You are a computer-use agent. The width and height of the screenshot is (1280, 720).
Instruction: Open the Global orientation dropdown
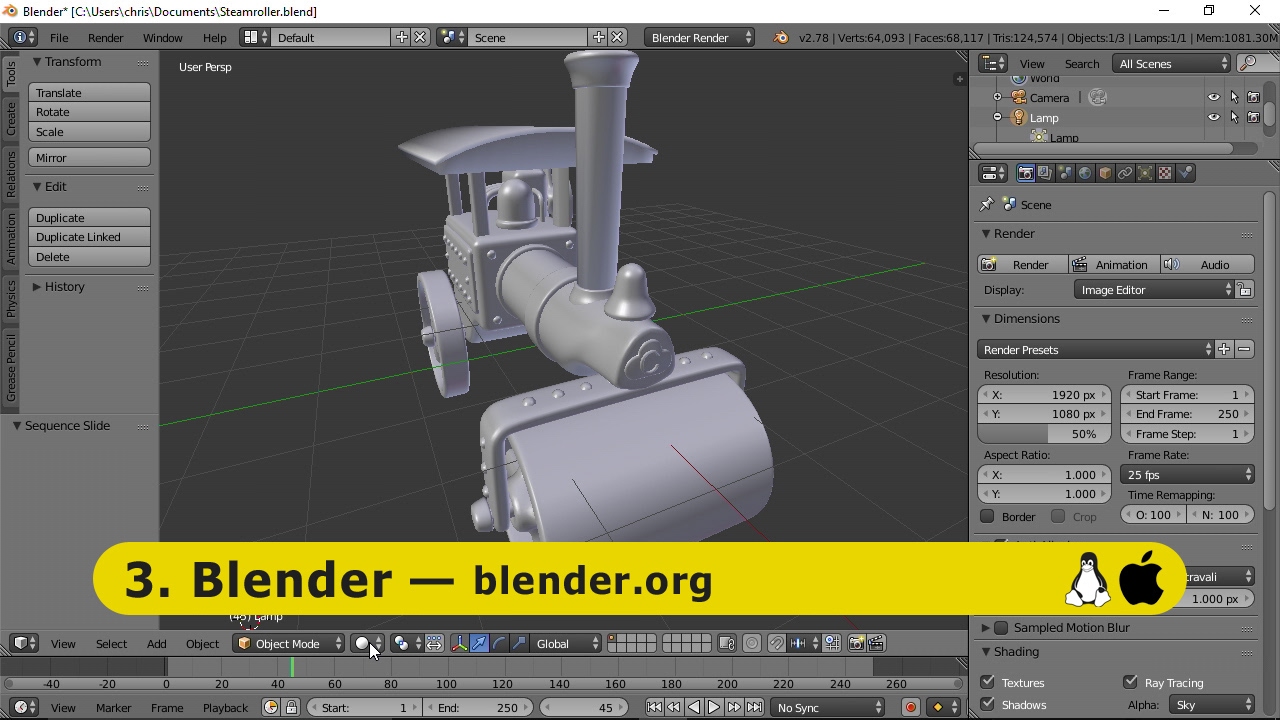tap(567, 643)
